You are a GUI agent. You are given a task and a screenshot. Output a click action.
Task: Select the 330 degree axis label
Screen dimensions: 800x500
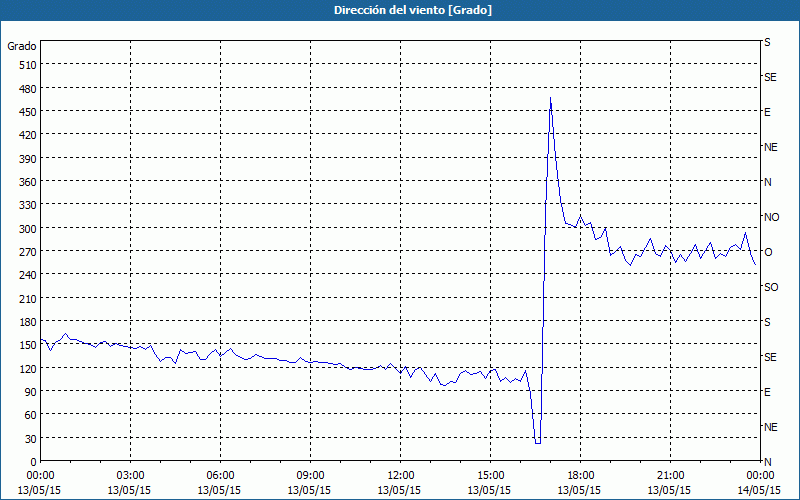pyautogui.click(x=28, y=205)
